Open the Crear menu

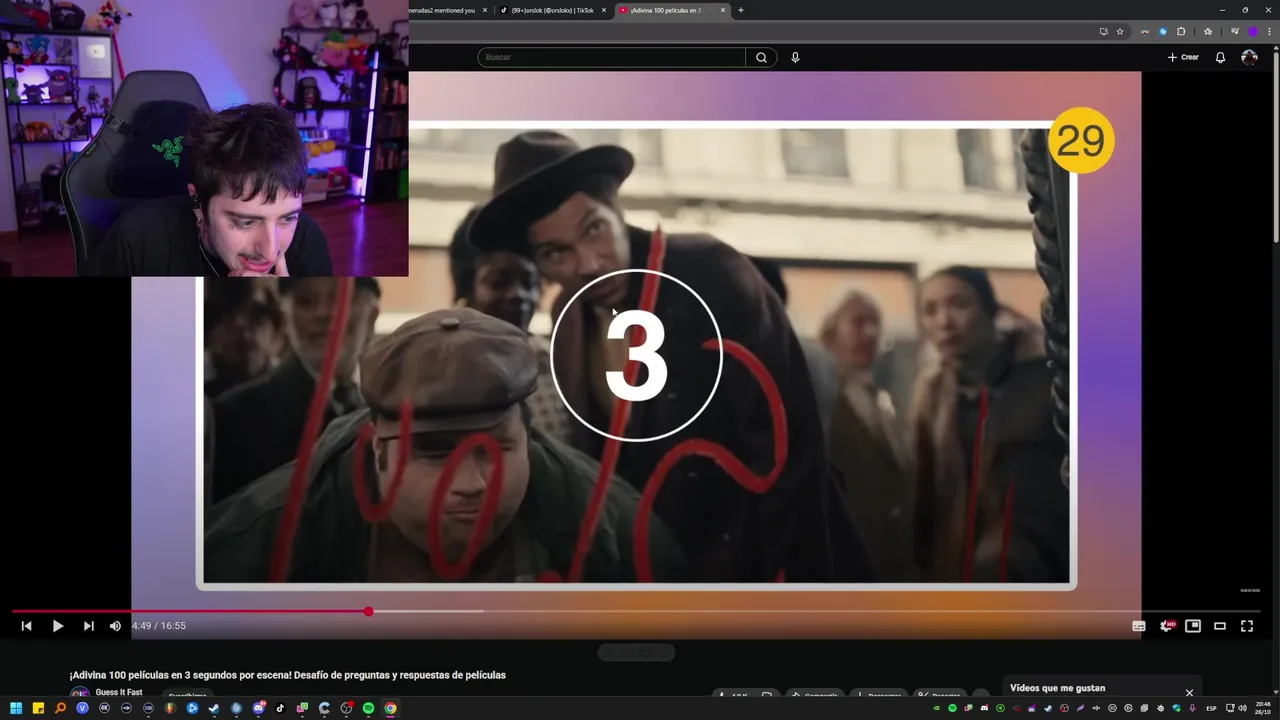(1183, 57)
